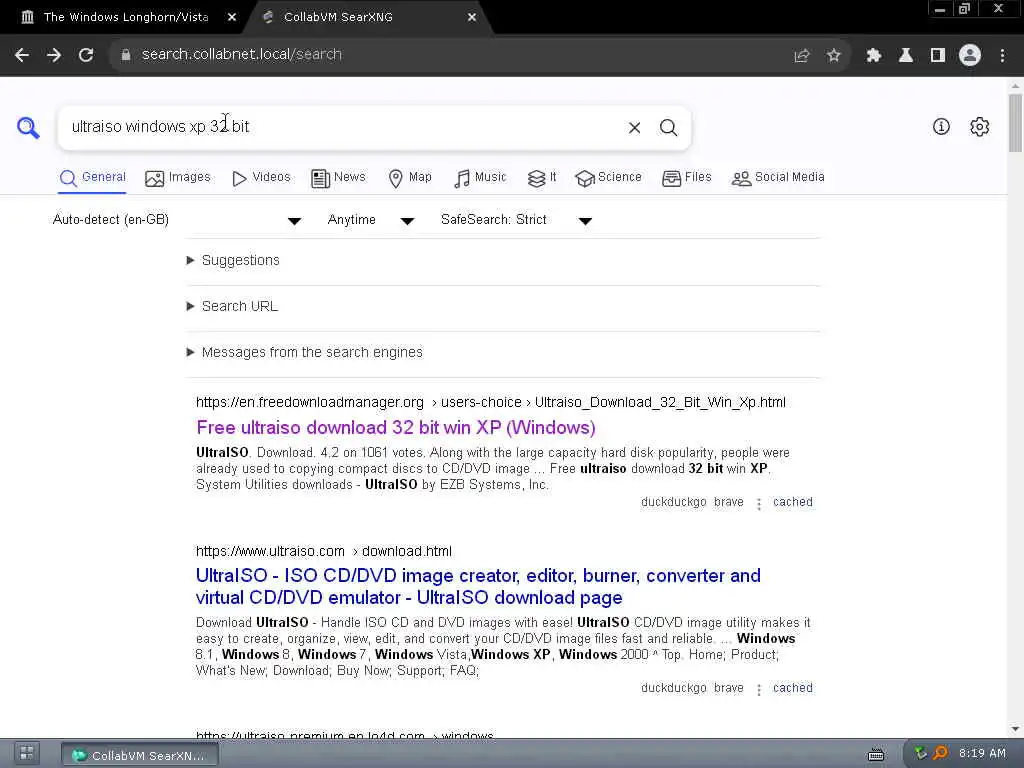Click the scrollbar down arrow
The height and width of the screenshot is (768, 1024).
pos(1016,729)
